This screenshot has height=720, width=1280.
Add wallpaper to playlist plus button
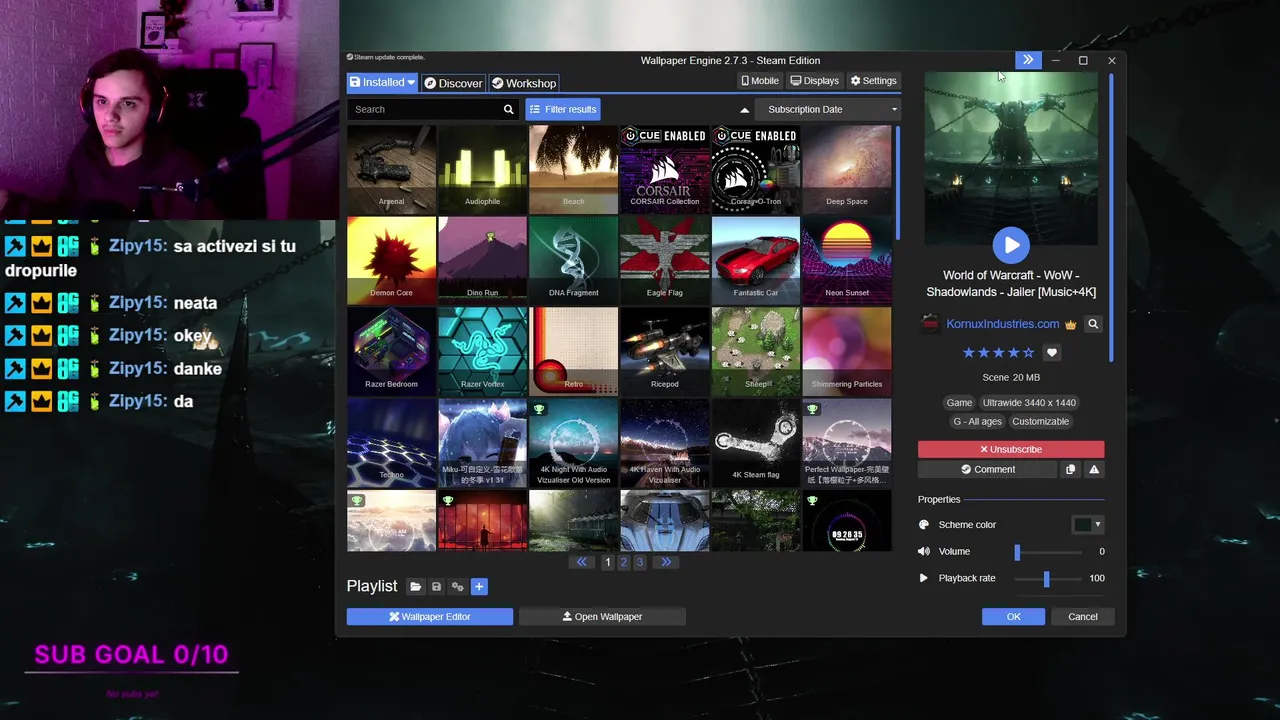click(479, 587)
